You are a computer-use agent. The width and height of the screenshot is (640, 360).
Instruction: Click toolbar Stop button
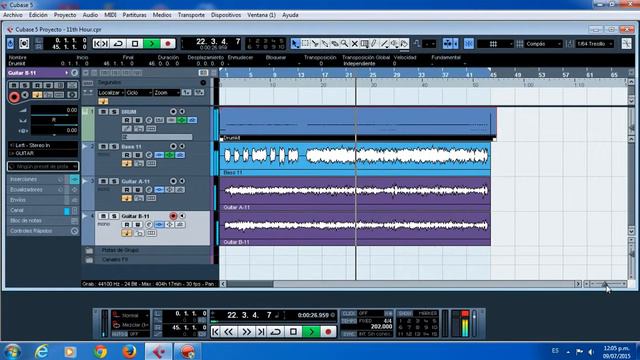click(135, 44)
